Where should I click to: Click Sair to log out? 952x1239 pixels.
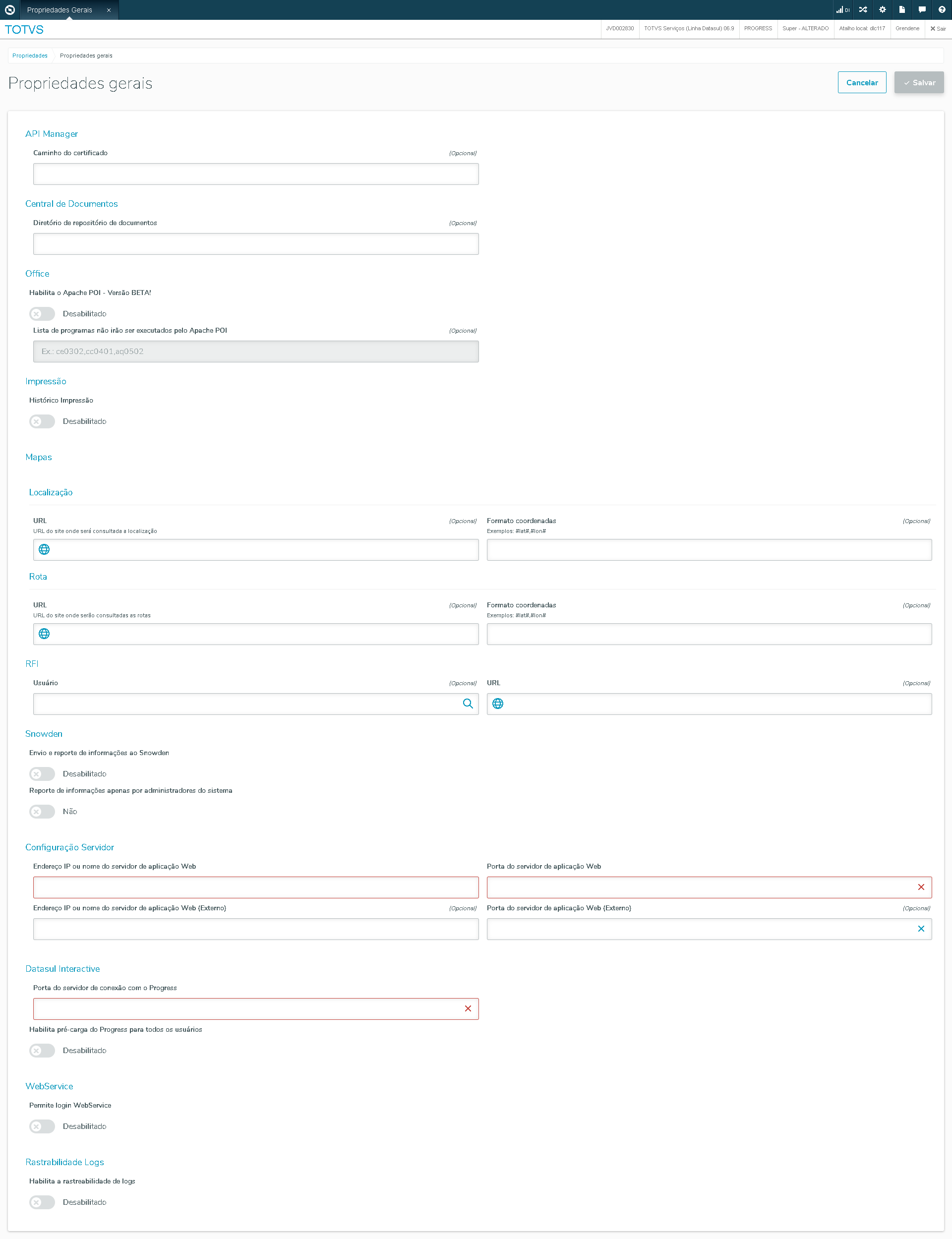938,28
